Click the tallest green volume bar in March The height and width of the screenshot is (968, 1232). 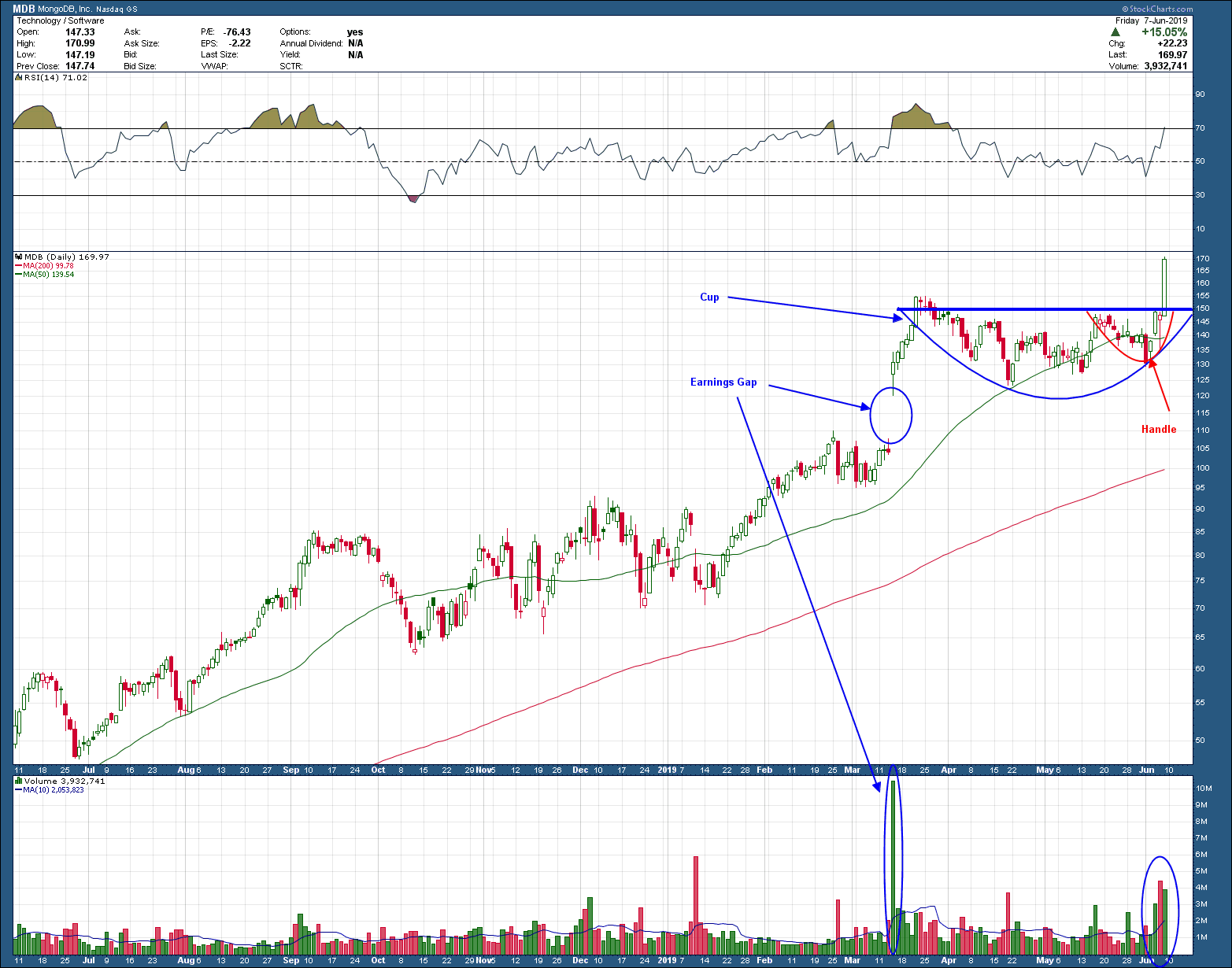[x=893, y=866]
